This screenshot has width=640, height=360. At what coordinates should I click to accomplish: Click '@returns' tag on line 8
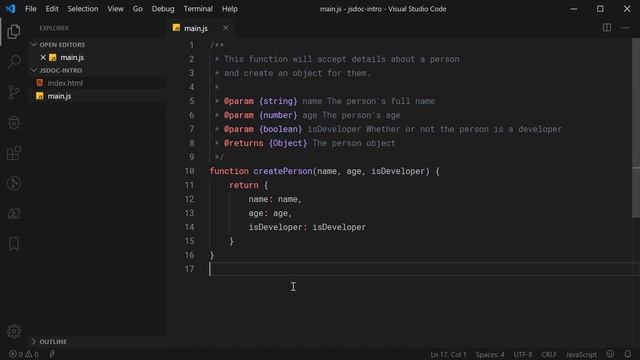point(243,143)
